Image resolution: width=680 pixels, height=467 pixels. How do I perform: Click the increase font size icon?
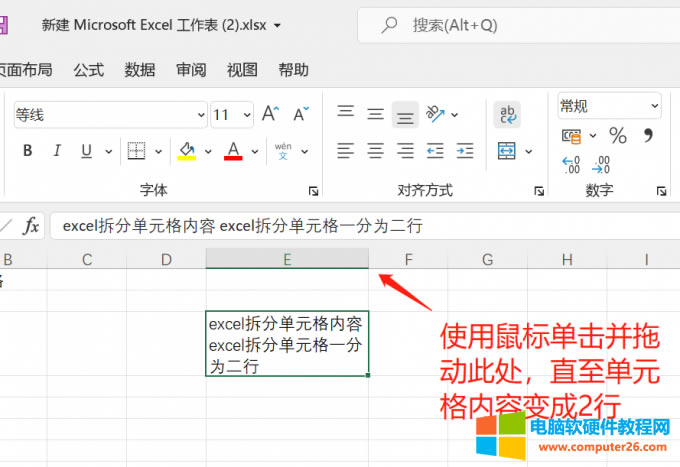click(x=270, y=114)
